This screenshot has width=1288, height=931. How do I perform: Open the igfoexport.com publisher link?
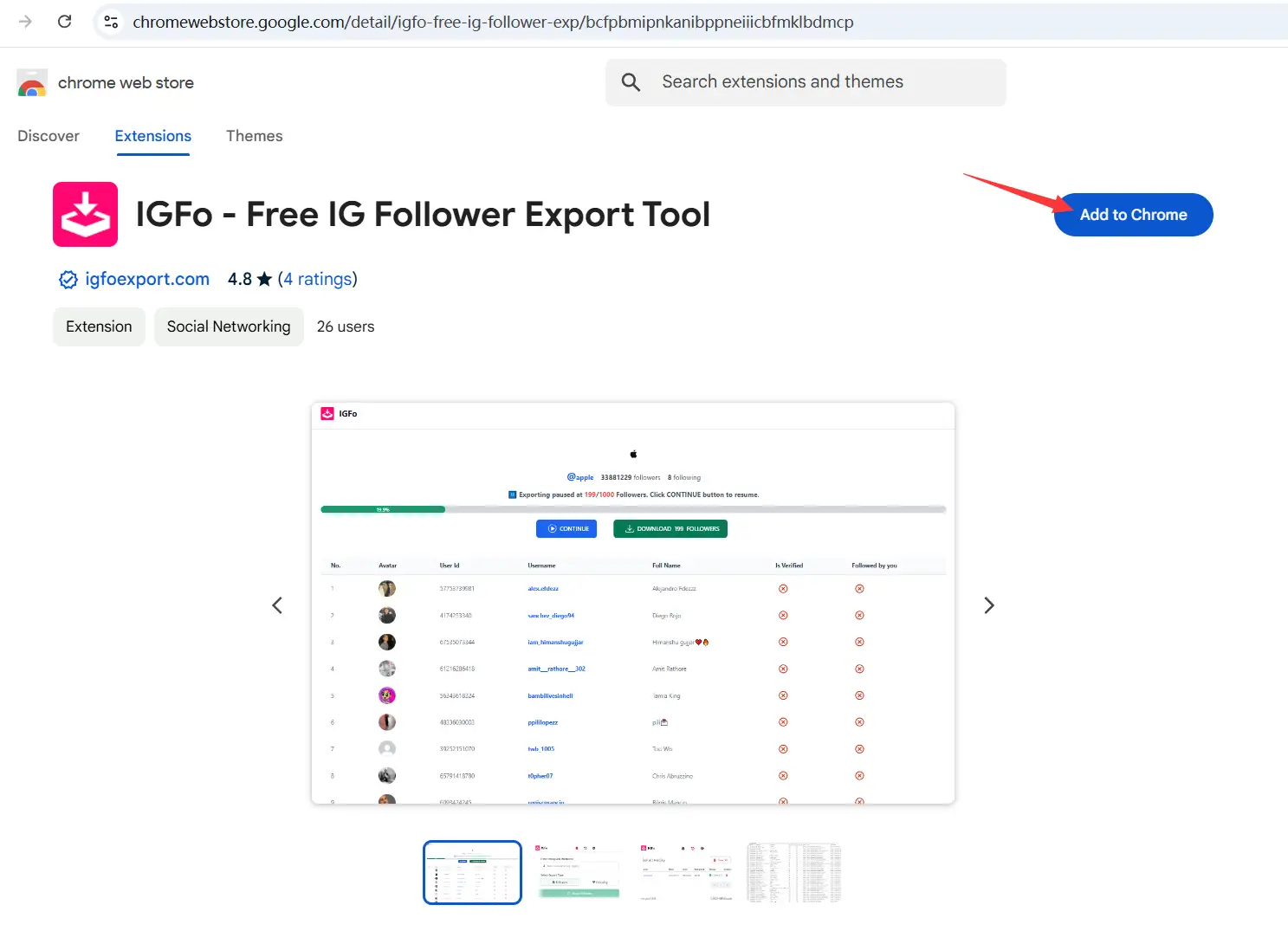point(147,279)
